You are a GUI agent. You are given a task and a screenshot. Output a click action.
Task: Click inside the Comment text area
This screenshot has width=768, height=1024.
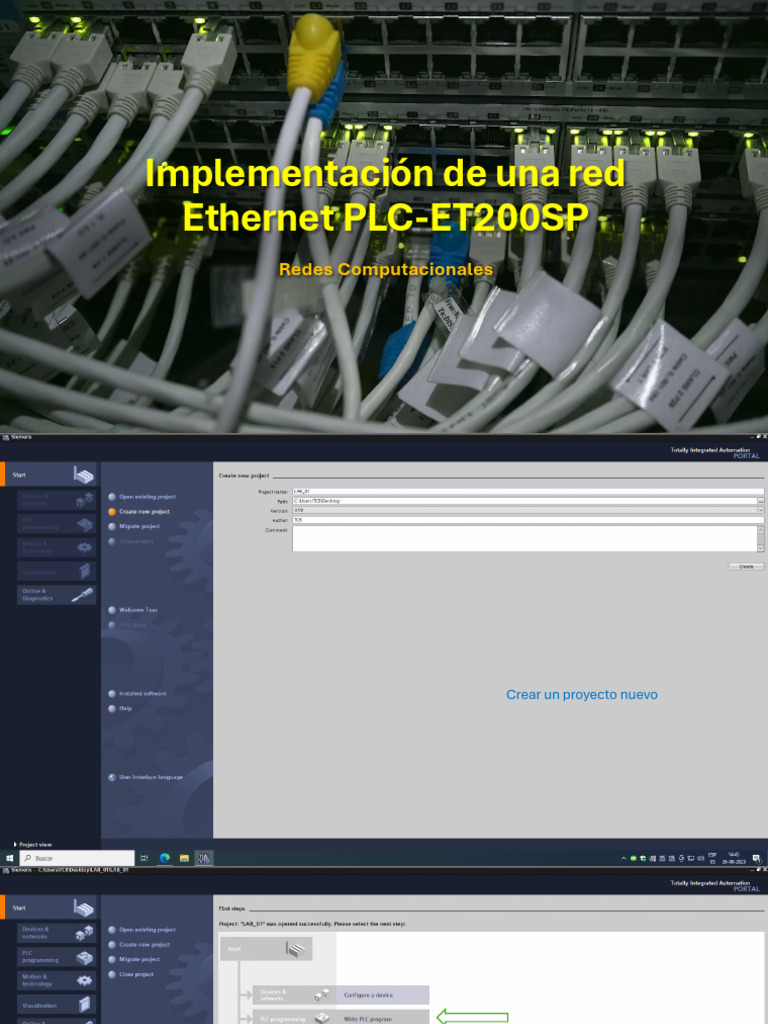point(524,539)
